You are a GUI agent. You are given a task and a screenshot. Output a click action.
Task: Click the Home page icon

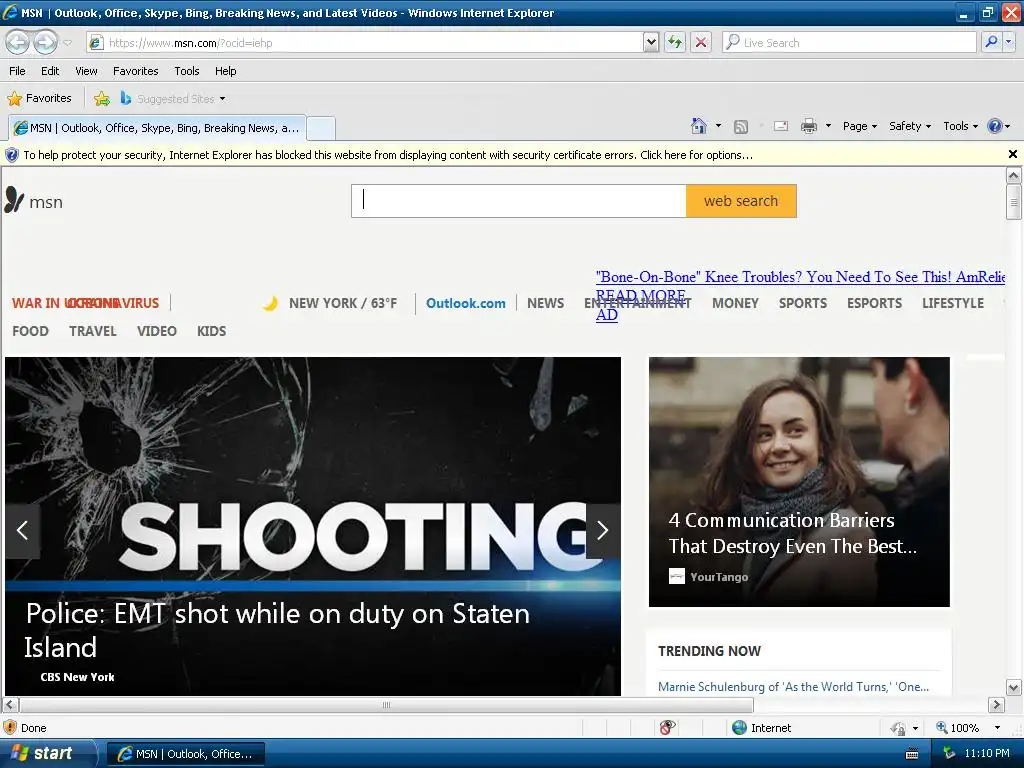pyautogui.click(x=699, y=126)
